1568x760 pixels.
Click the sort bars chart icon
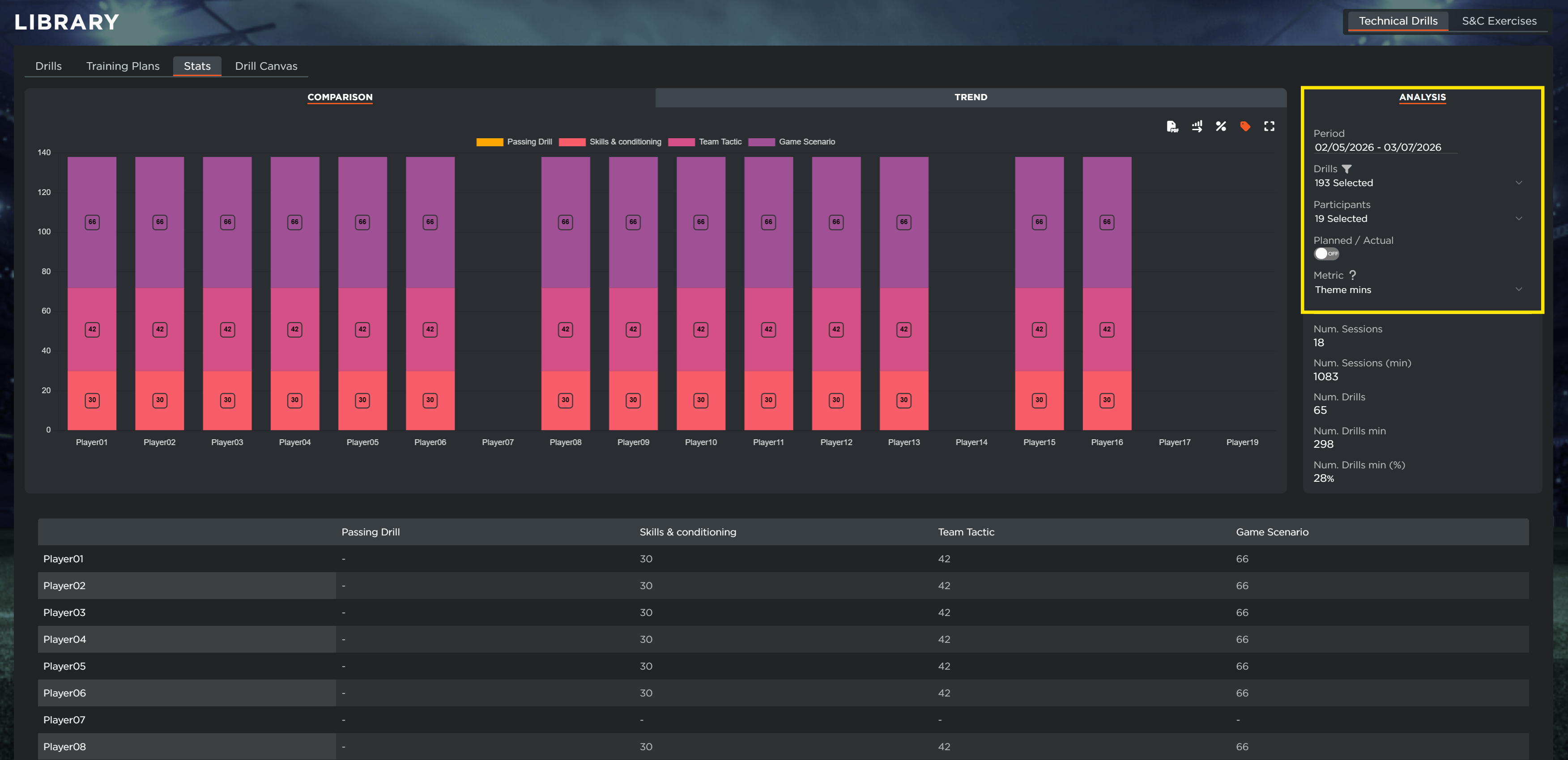click(1197, 127)
